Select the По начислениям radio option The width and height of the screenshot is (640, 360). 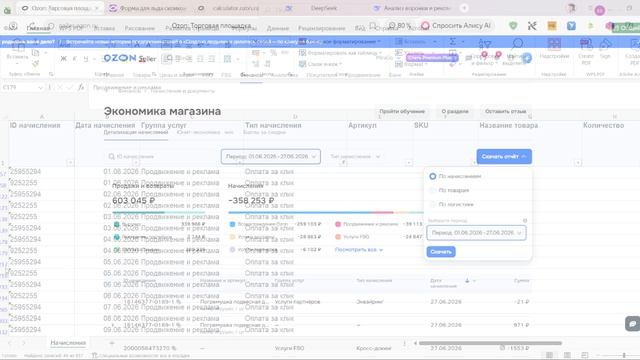click(433, 176)
